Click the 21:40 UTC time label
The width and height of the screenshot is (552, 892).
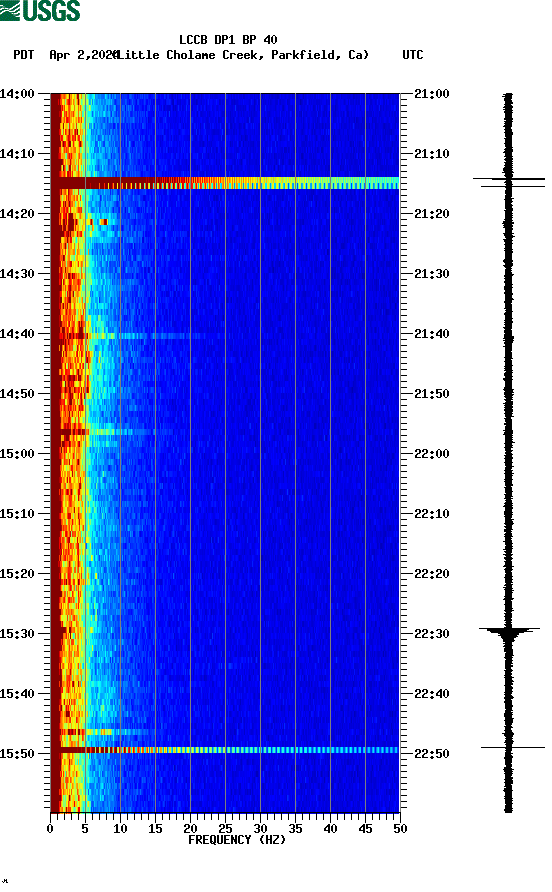tap(432, 334)
